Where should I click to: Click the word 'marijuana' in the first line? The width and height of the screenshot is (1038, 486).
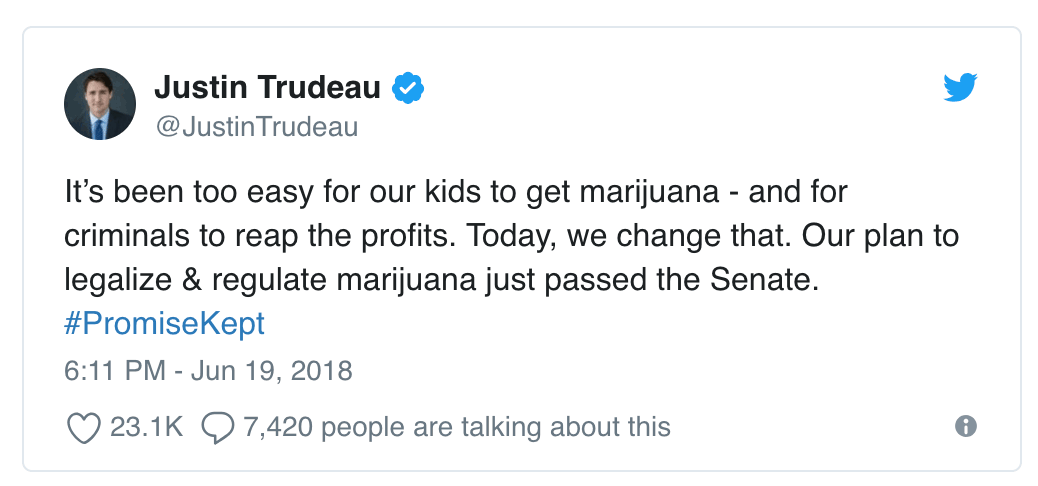[x=649, y=193]
